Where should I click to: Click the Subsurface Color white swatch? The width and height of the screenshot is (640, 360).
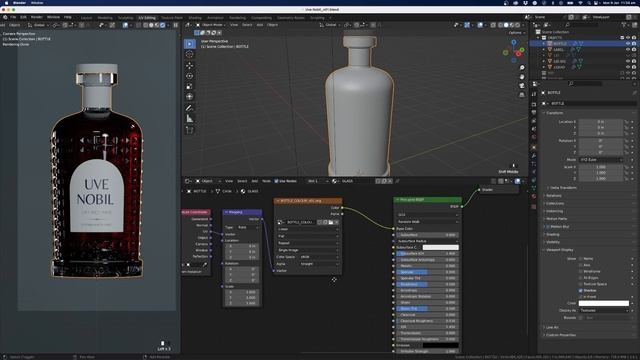click(x=440, y=247)
